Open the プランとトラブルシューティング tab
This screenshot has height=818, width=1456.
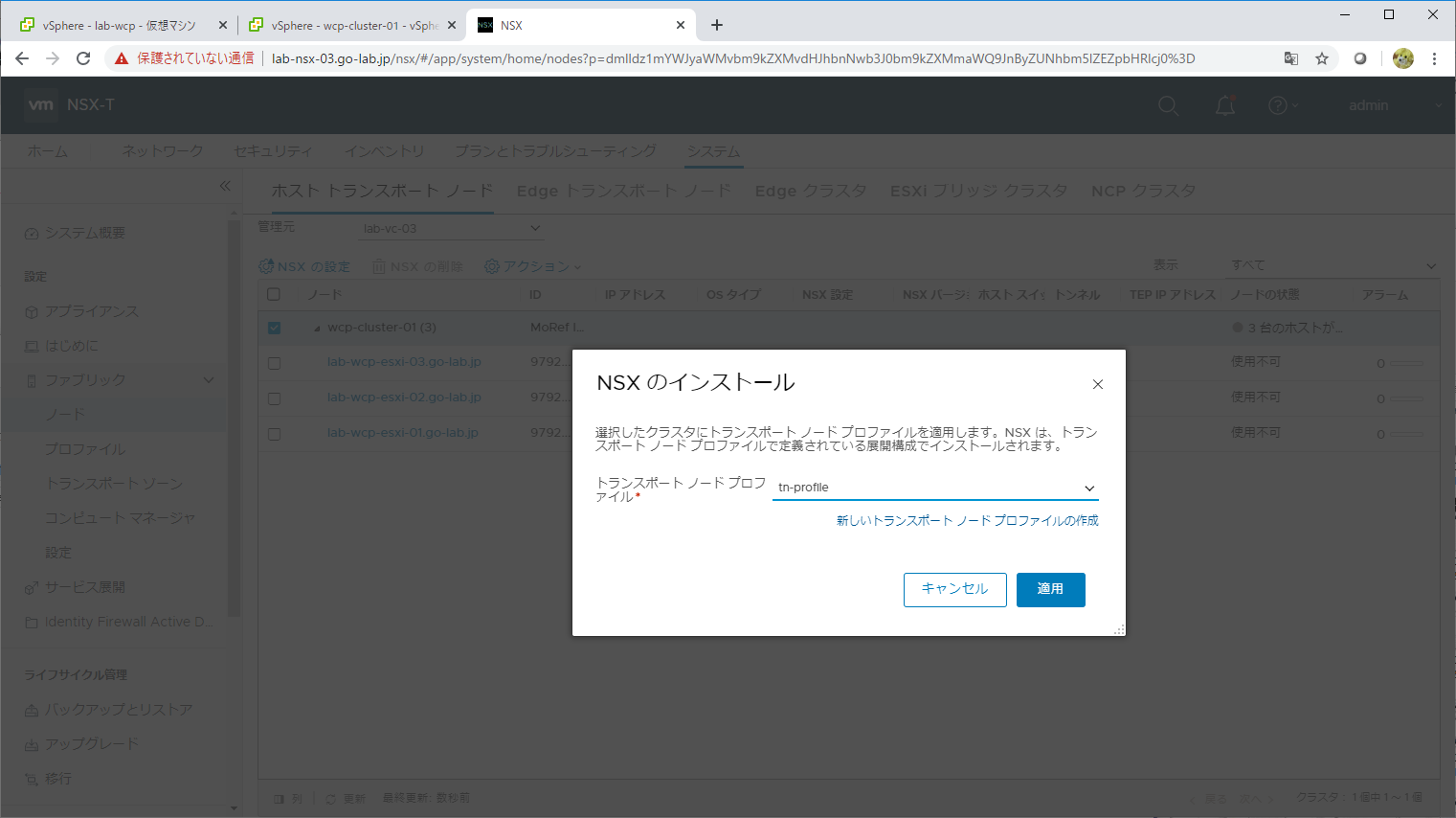[555, 151]
